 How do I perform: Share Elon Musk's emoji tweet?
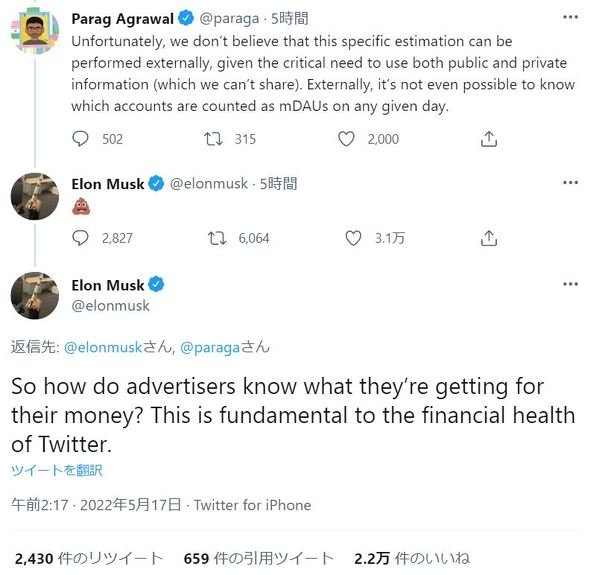point(489,238)
